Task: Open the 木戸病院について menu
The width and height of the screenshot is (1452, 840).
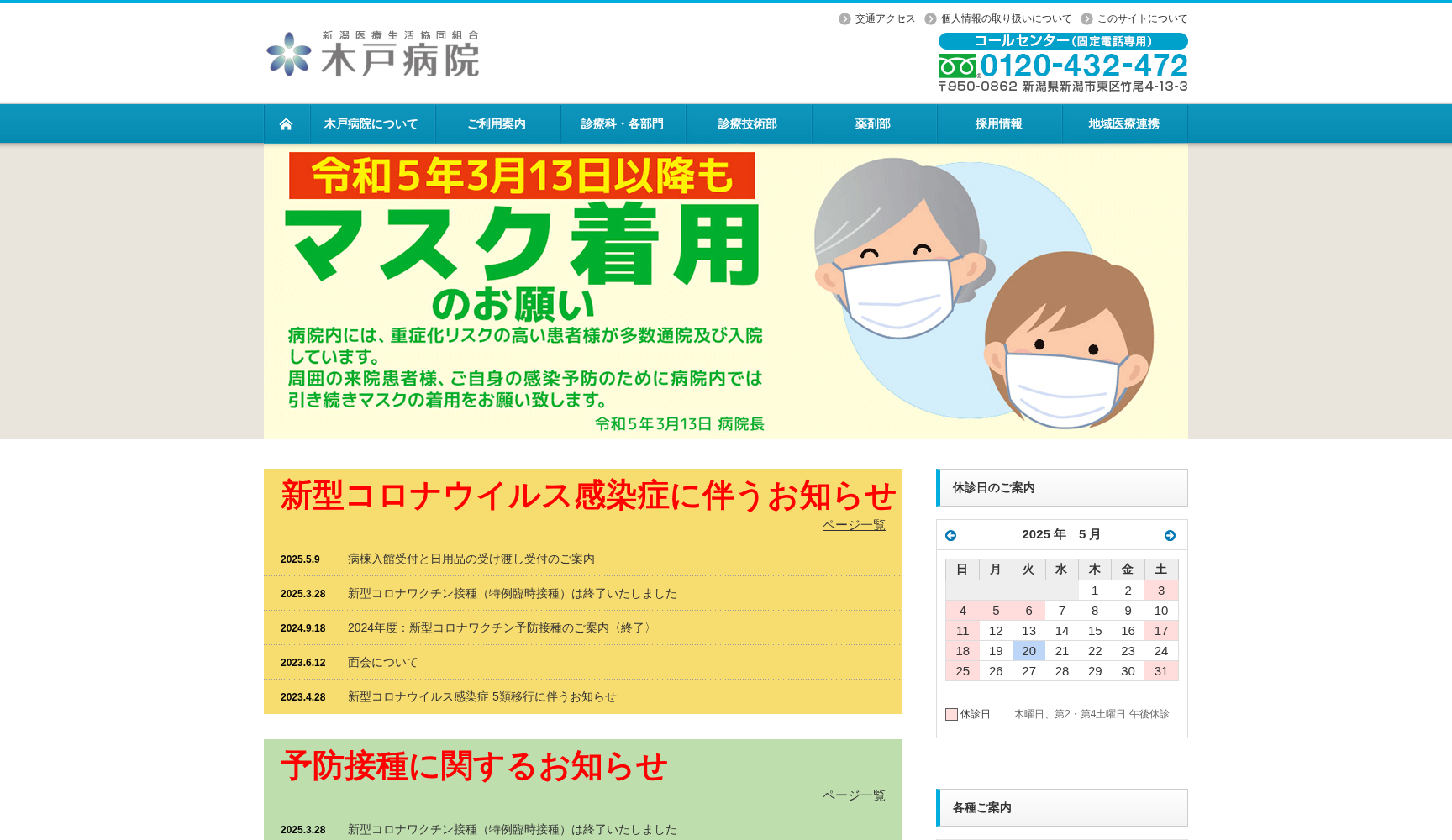Action: [x=371, y=123]
